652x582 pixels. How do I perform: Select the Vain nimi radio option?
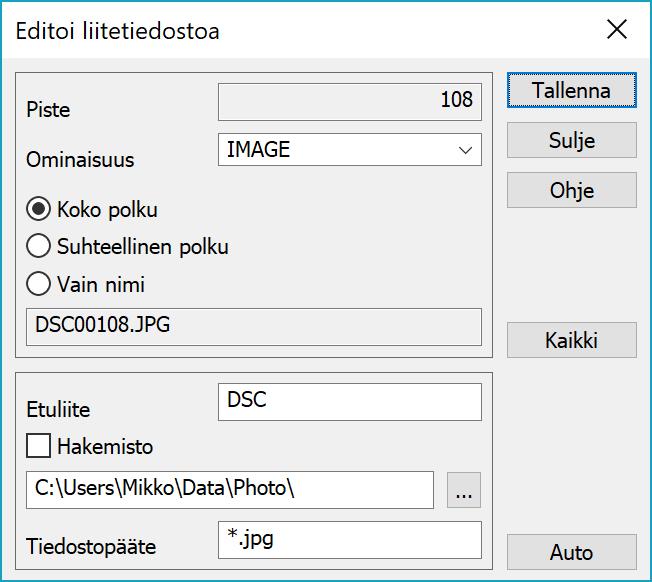[x=39, y=284]
